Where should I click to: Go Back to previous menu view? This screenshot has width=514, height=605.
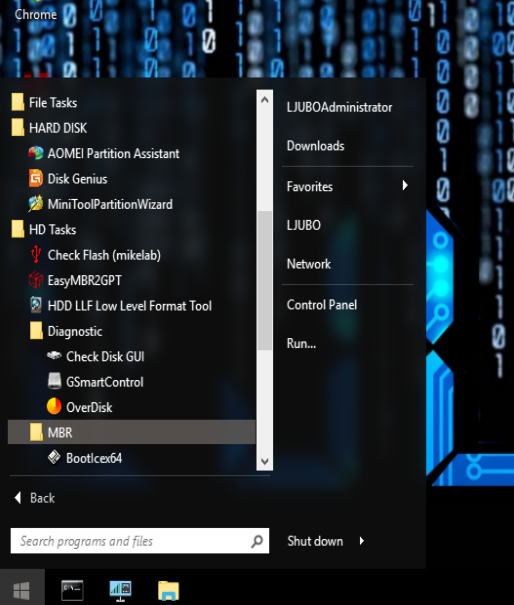point(35,498)
